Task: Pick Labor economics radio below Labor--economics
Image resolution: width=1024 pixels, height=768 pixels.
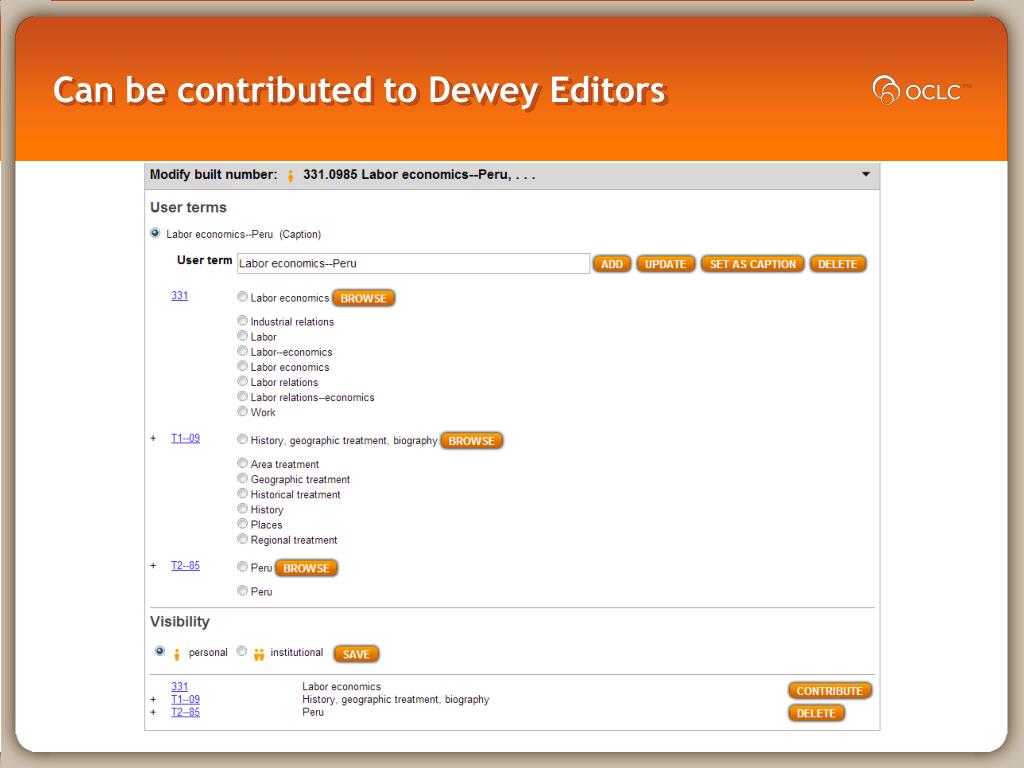Action: click(x=242, y=366)
